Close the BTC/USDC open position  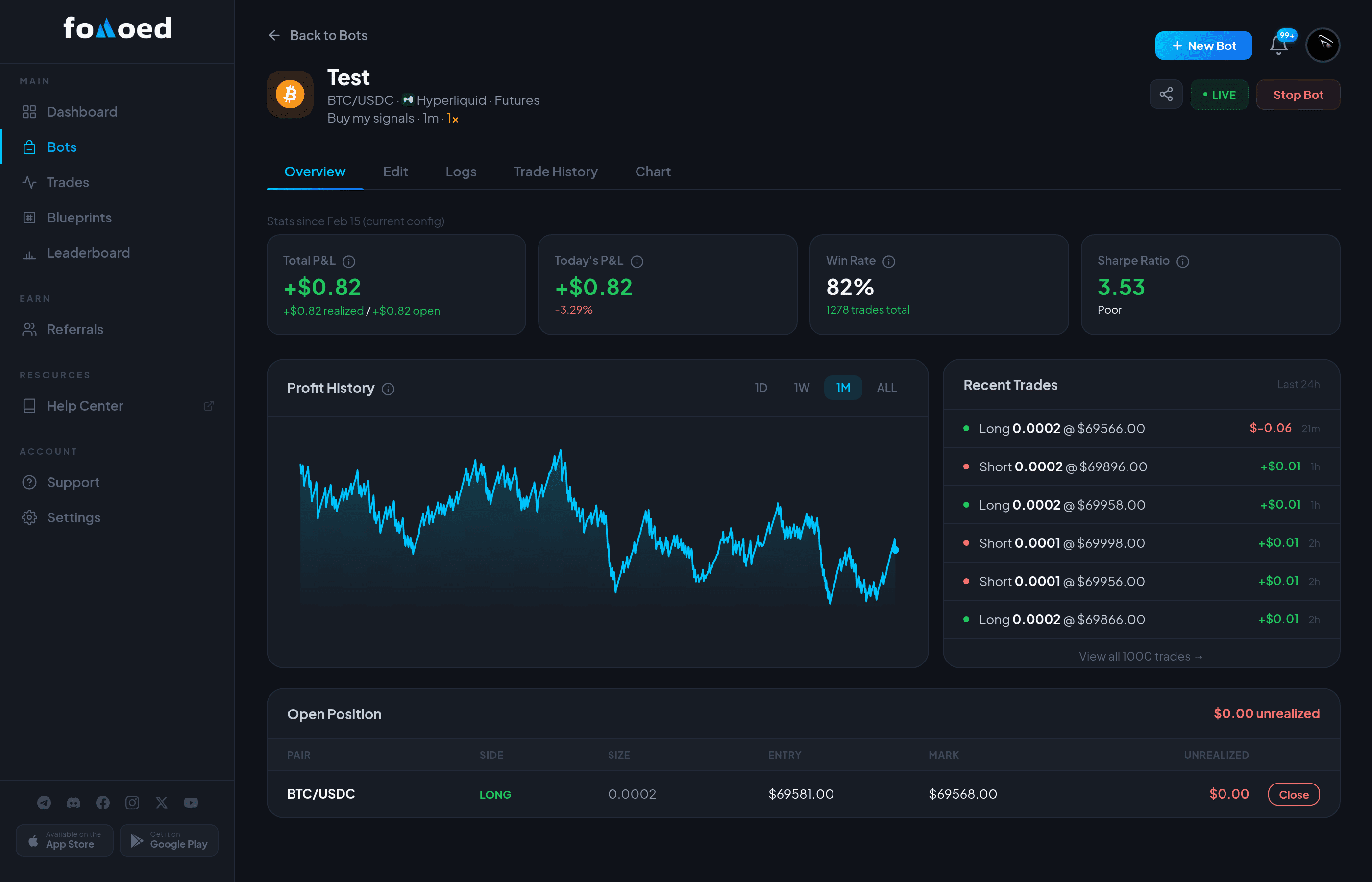[x=1294, y=794]
